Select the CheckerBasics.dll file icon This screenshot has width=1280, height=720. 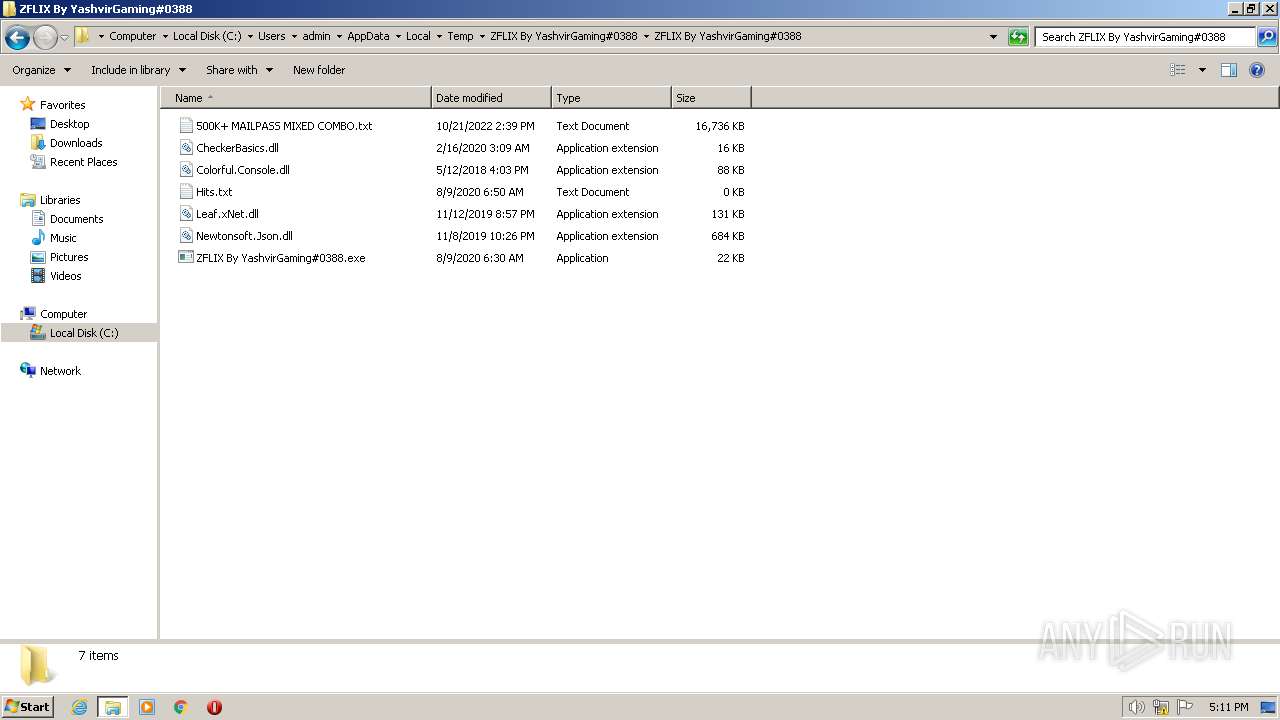coord(185,148)
